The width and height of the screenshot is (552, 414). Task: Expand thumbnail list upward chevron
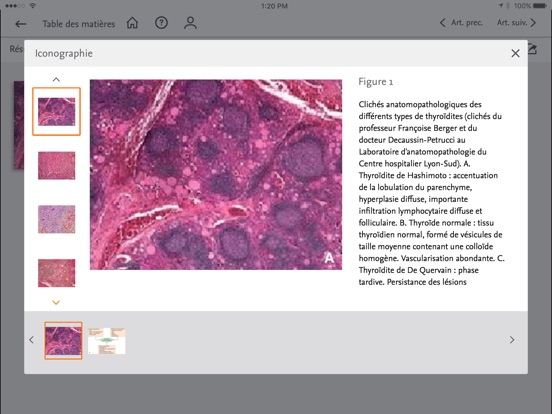point(56,80)
